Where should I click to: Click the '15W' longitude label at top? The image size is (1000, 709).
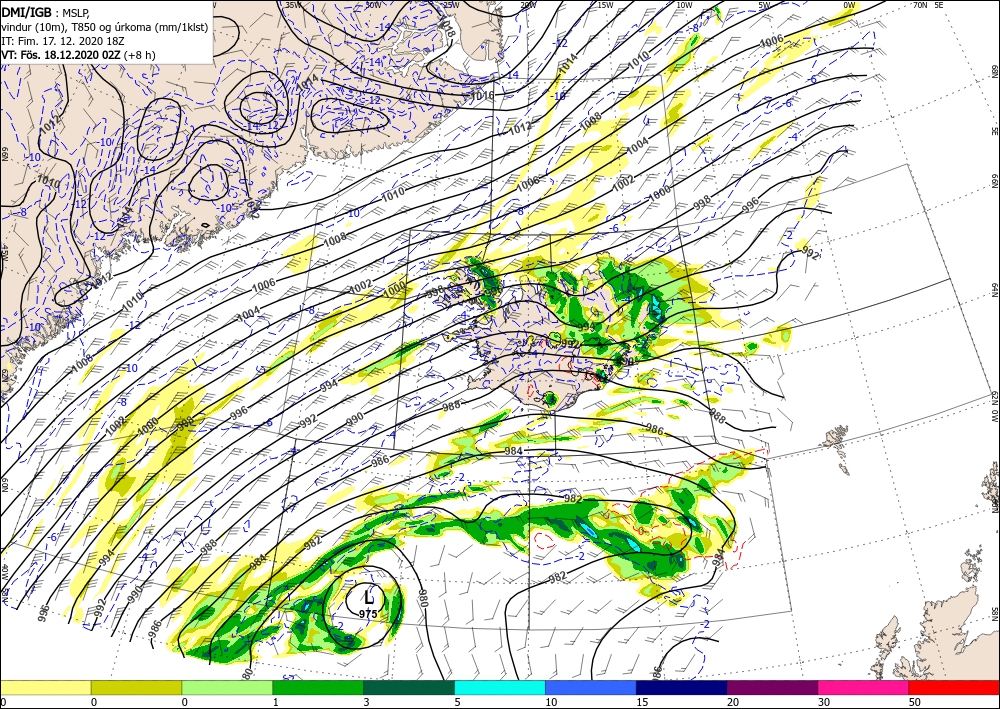(x=605, y=5)
